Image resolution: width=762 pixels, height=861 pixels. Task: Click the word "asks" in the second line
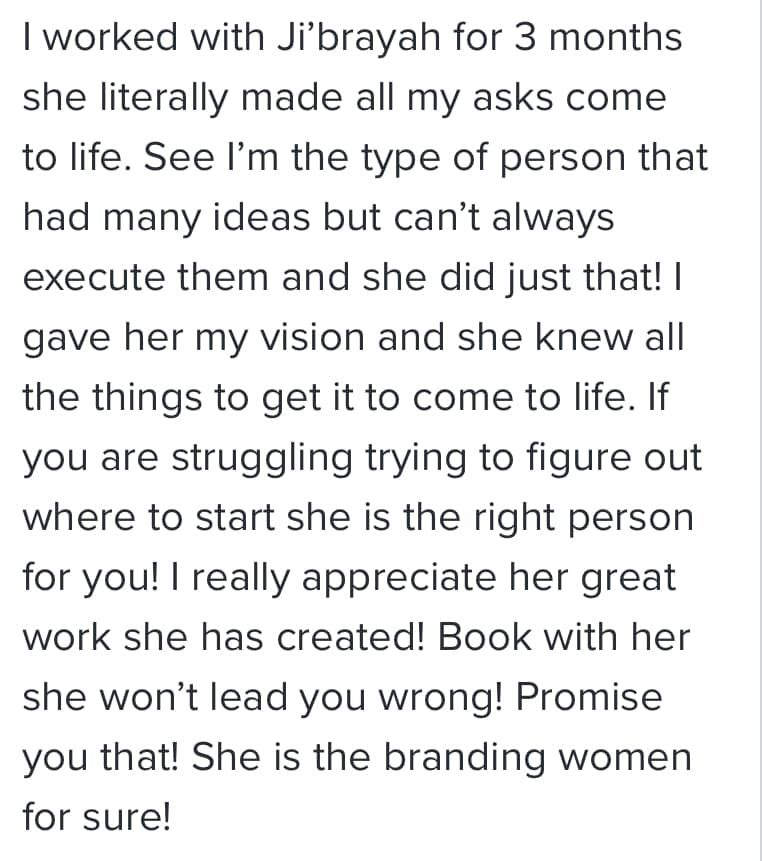[x=513, y=97]
